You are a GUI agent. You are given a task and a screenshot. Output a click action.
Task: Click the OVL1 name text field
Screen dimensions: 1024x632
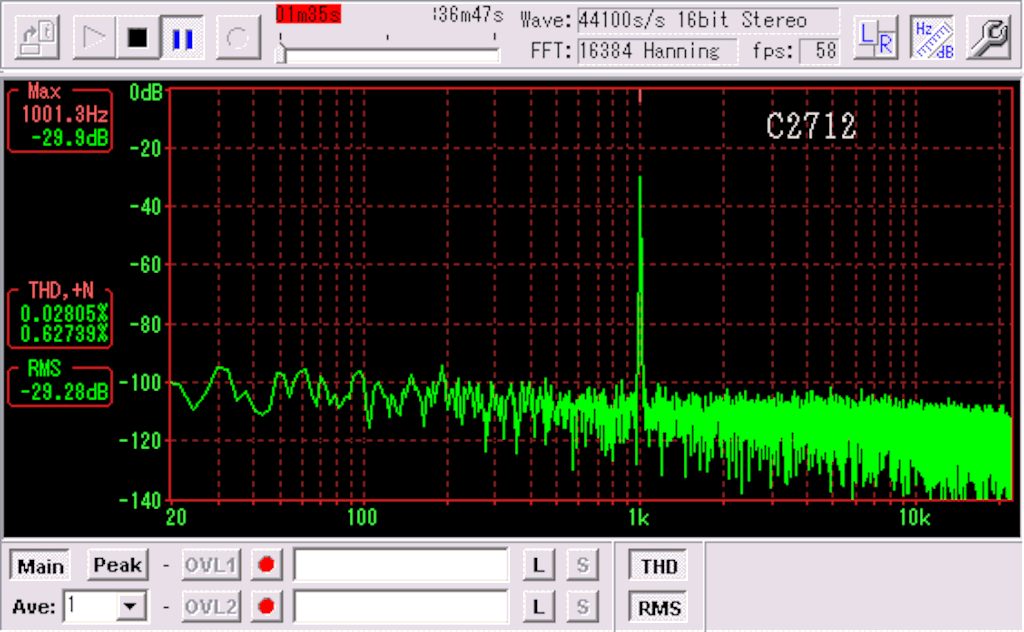401,565
